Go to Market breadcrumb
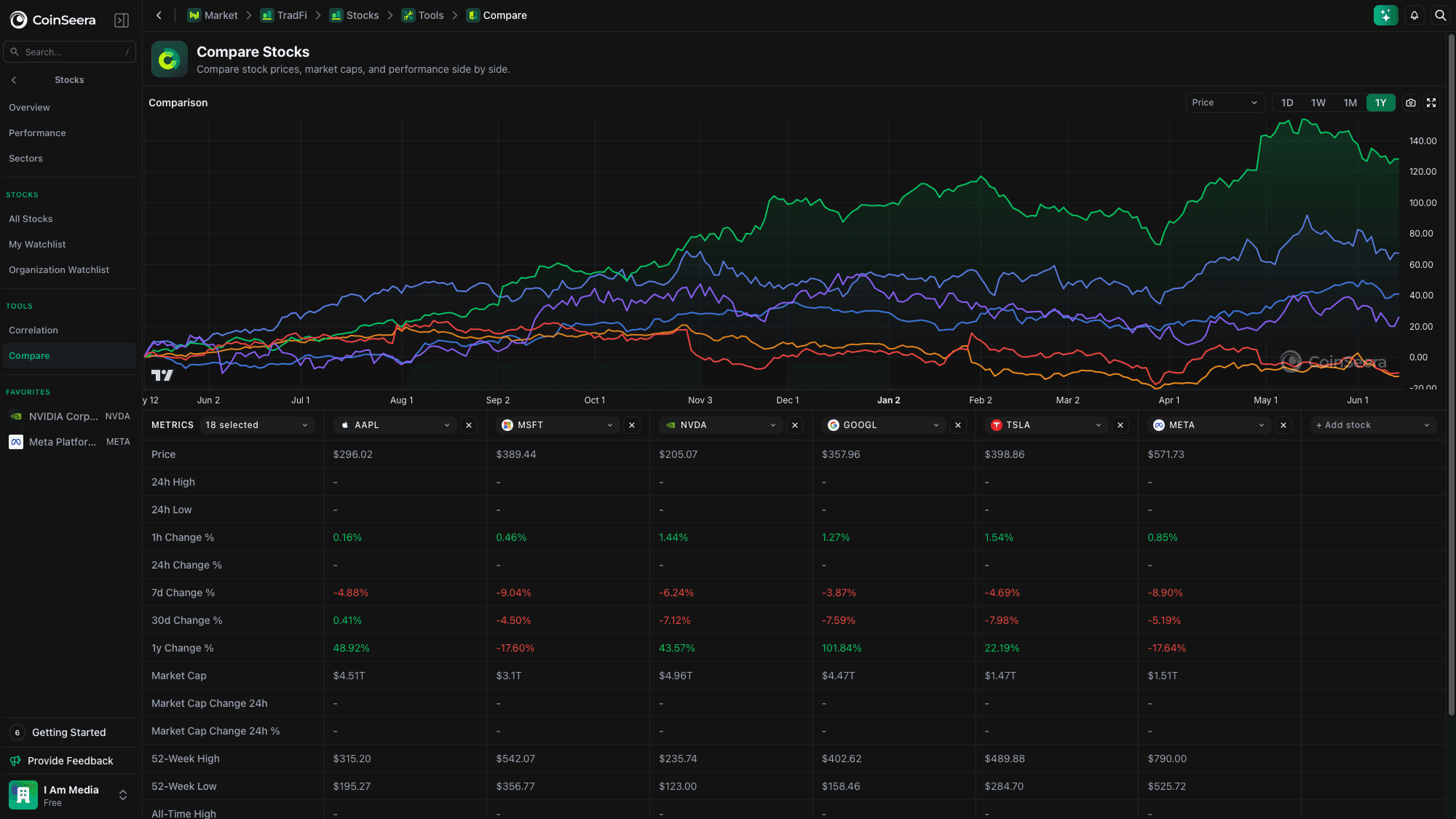1456x819 pixels. click(213, 15)
